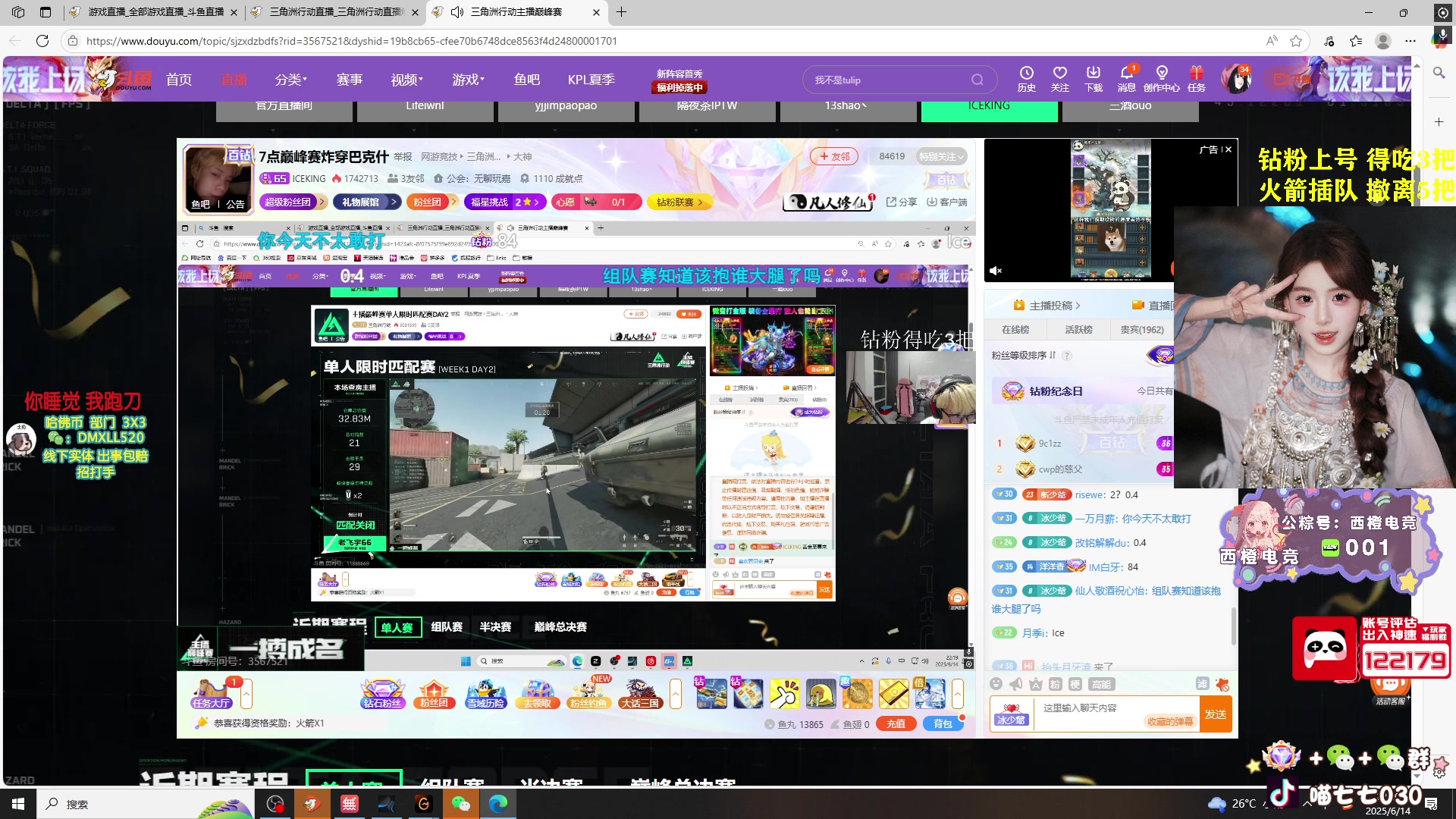This screenshot has height=819, width=1456.
Task: Open the 钻石粉丝 diamond fan icon
Action: pyautogui.click(x=382, y=694)
